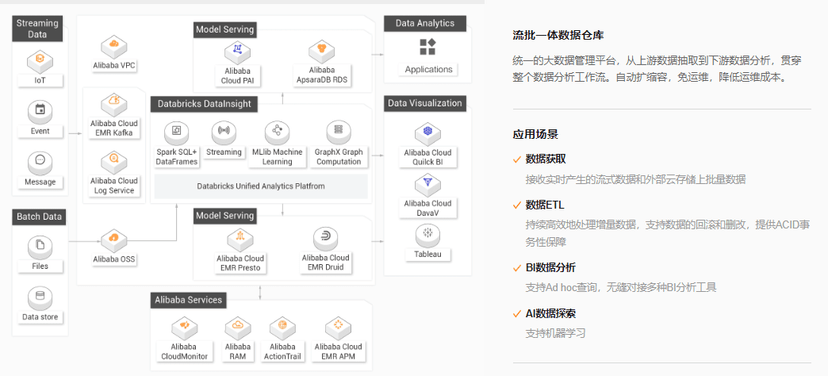The width and height of the screenshot is (828, 376).
Task: Click the Alibaba Cloud PAI icon
Action: (237, 52)
